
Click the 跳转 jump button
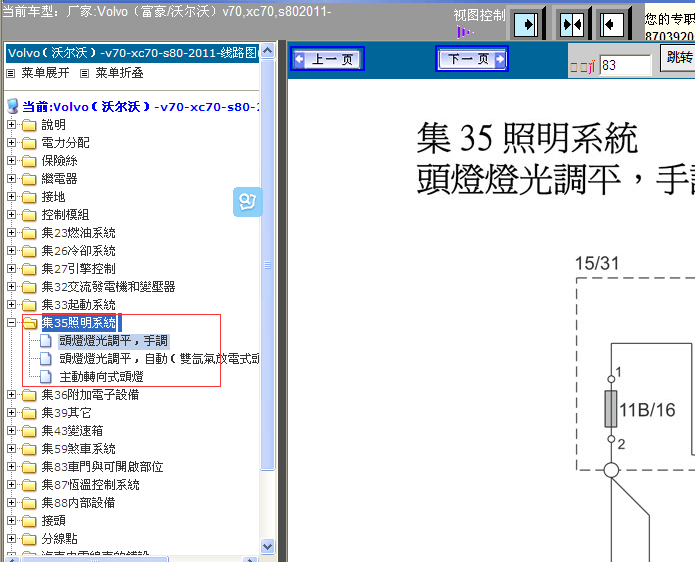[x=678, y=58]
